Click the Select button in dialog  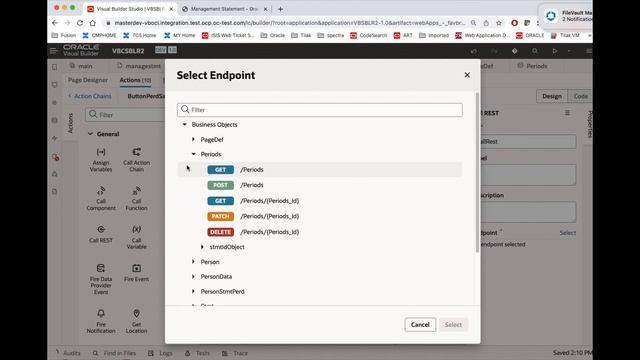[453, 324]
